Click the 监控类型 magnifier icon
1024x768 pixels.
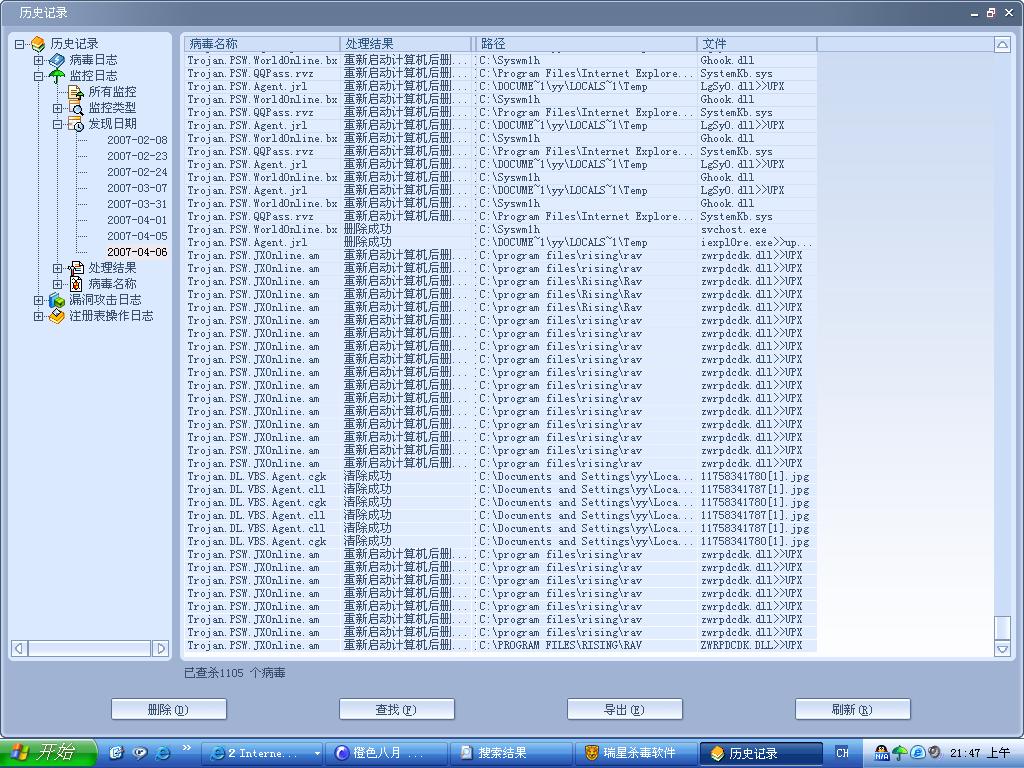click(76, 108)
